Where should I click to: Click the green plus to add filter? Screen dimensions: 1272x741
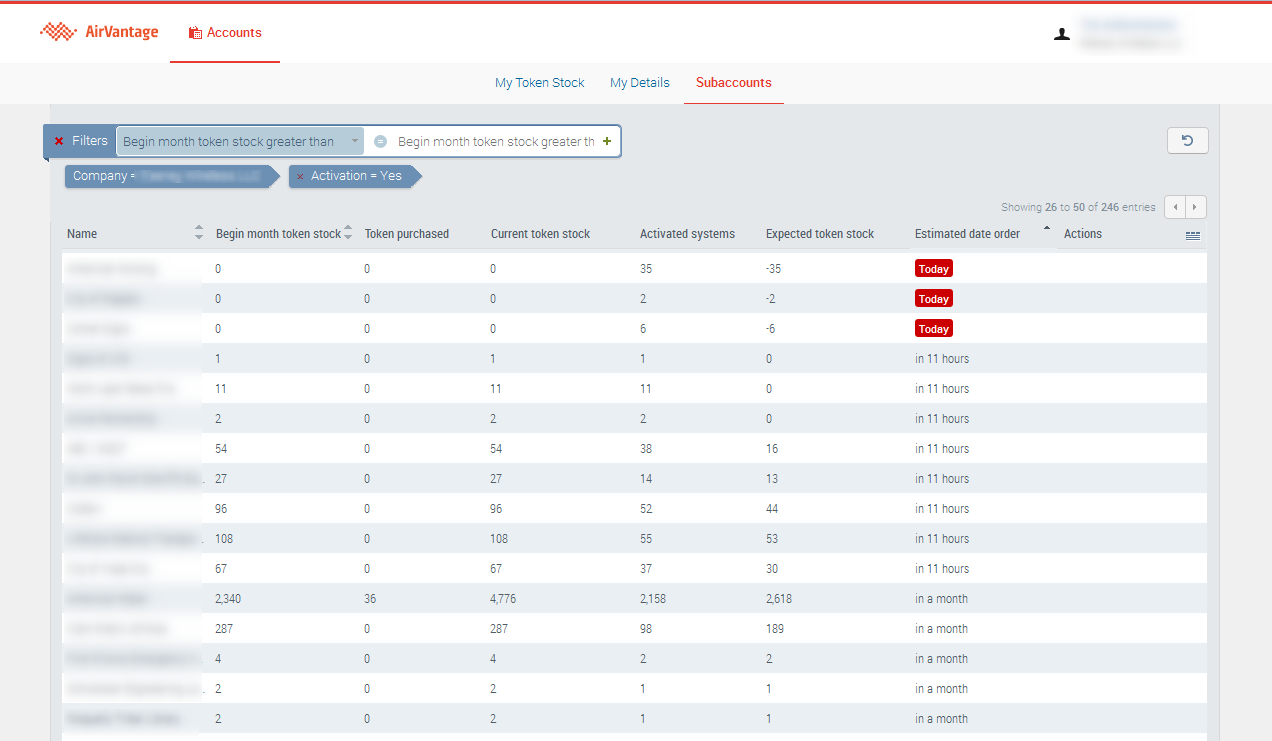pyautogui.click(x=607, y=141)
